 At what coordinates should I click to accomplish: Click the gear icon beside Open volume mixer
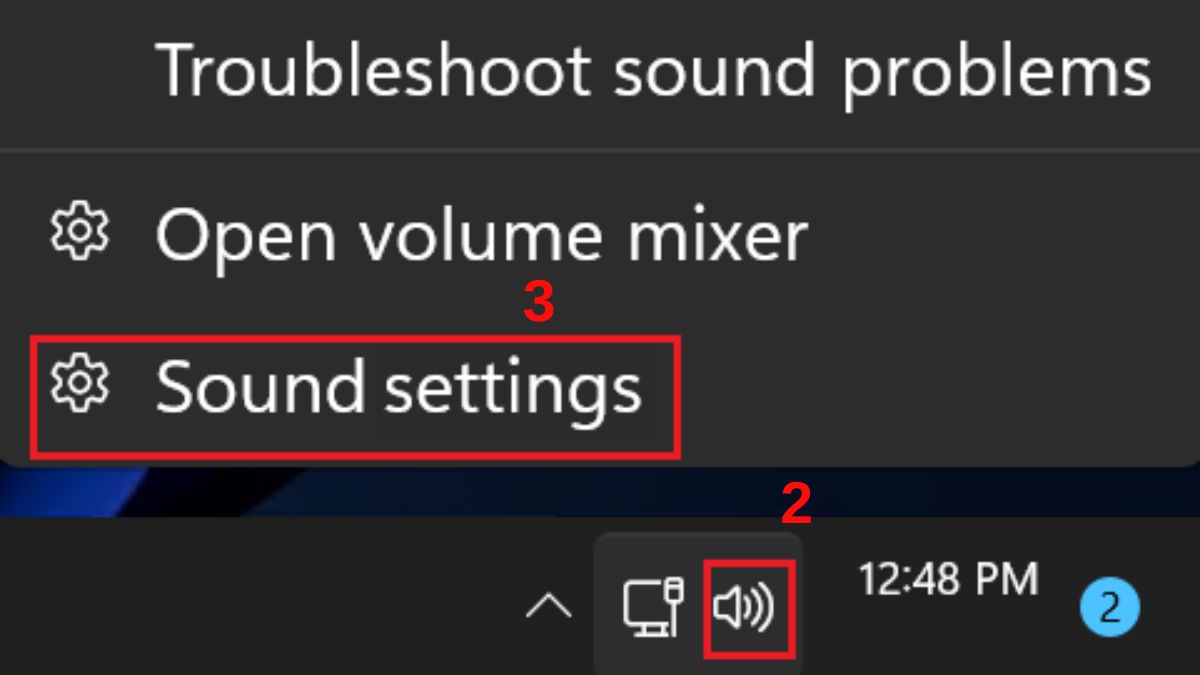tap(80, 234)
